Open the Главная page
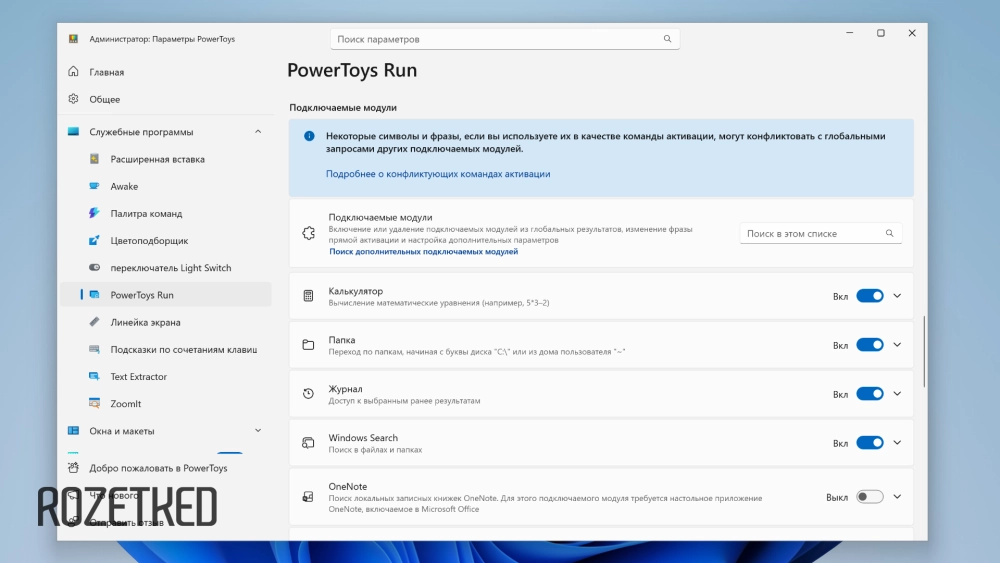The image size is (1000, 563). point(106,72)
